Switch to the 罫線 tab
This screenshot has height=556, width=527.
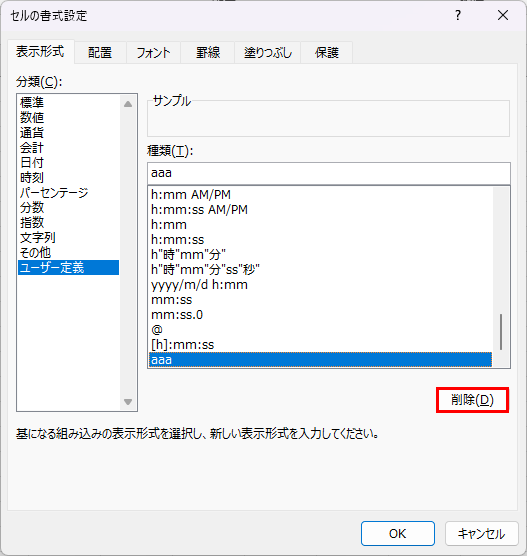(x=208, y=53)
